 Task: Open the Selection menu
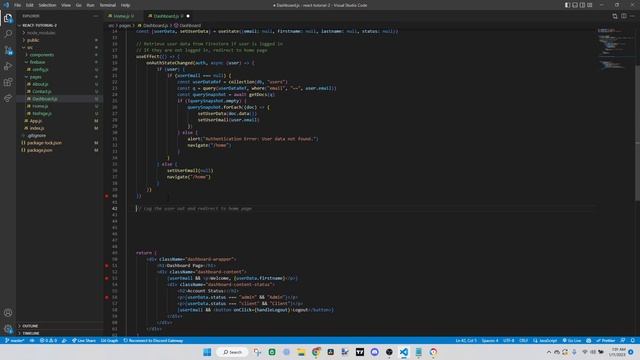pyautogui.click(x=47, y=5)
